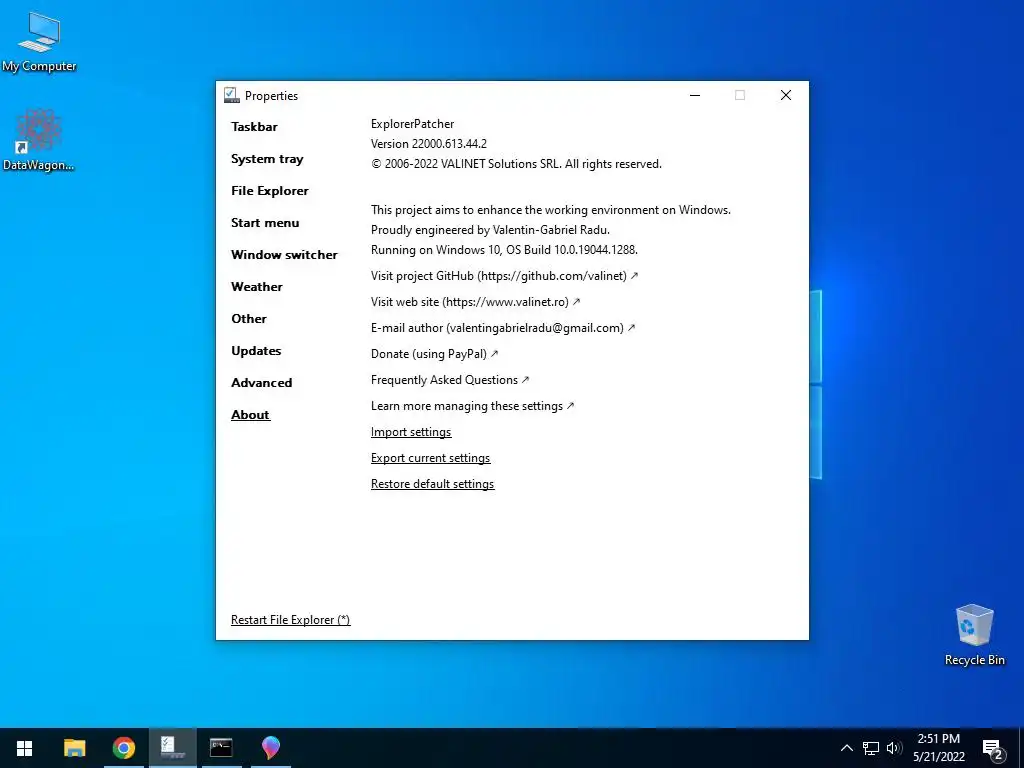1024x768 pixels.
Task: Close the Properties window
Action: (x=786, y=95)
